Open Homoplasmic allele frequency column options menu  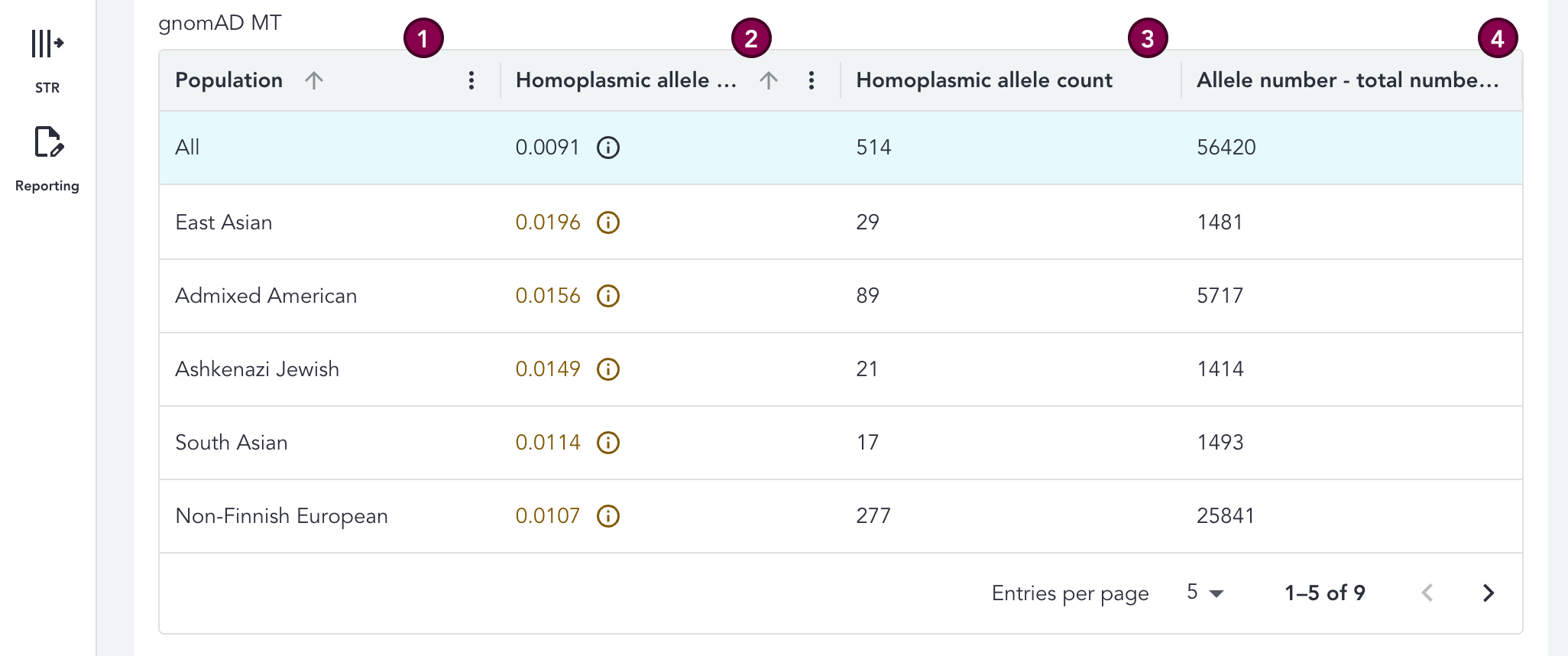(812, 80)
